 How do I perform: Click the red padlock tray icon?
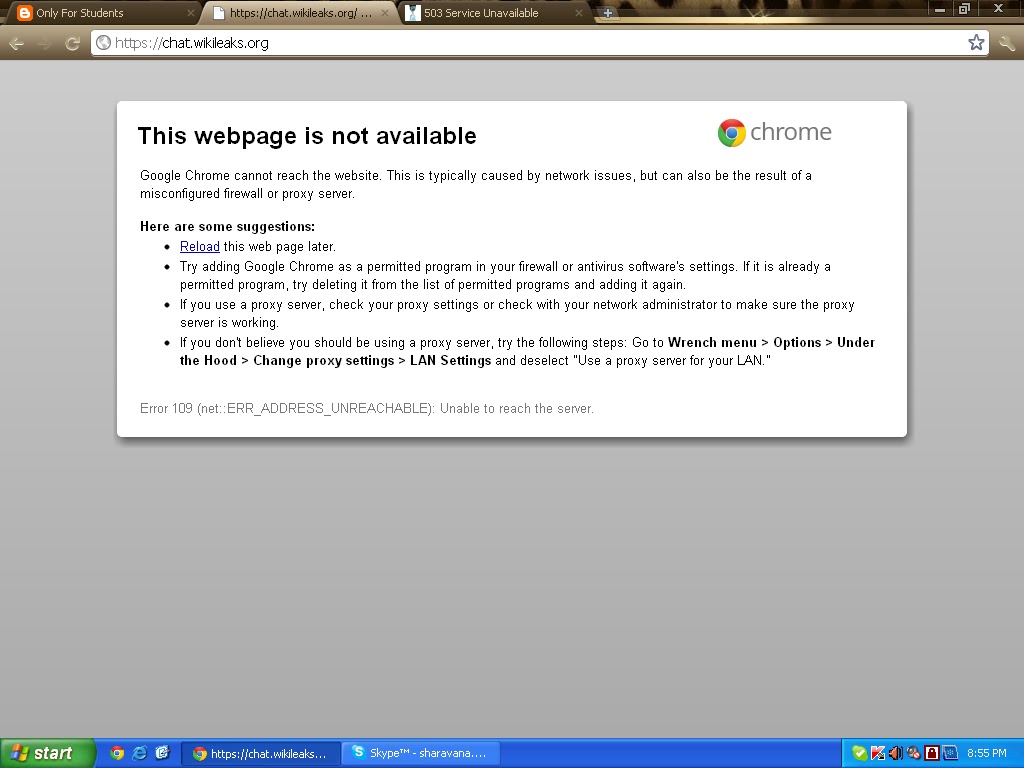[932, 753]
